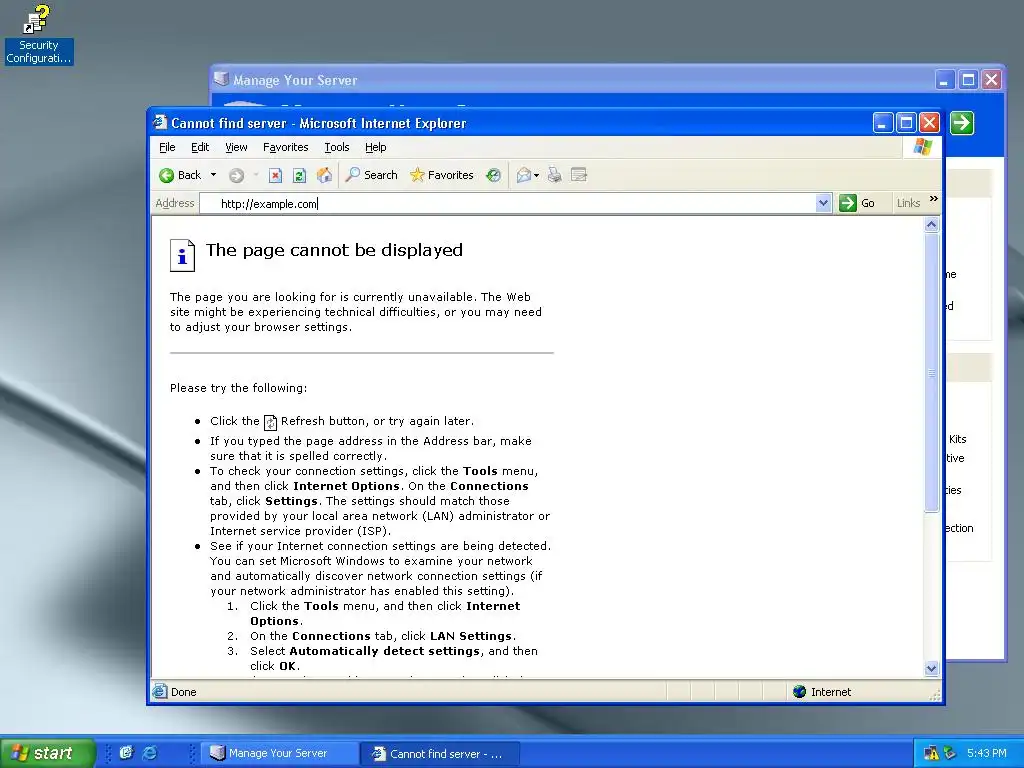The image size is (1024, 768).
Task: Open the View menu
Action: [x=236, y=147]
